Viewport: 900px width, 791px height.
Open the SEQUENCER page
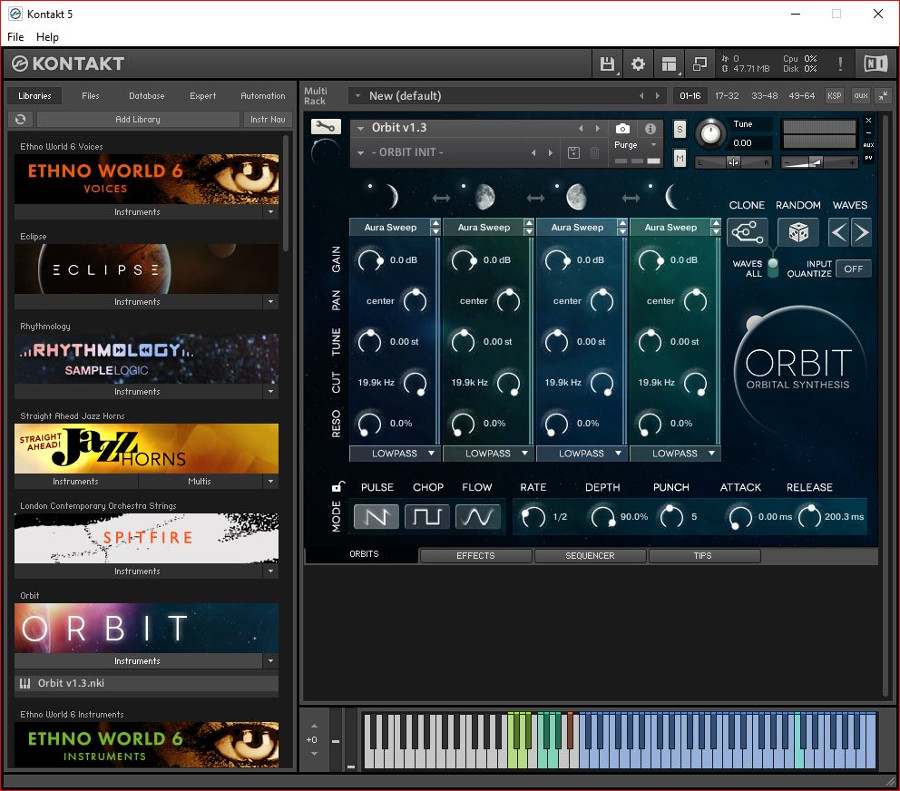(589, 556)
